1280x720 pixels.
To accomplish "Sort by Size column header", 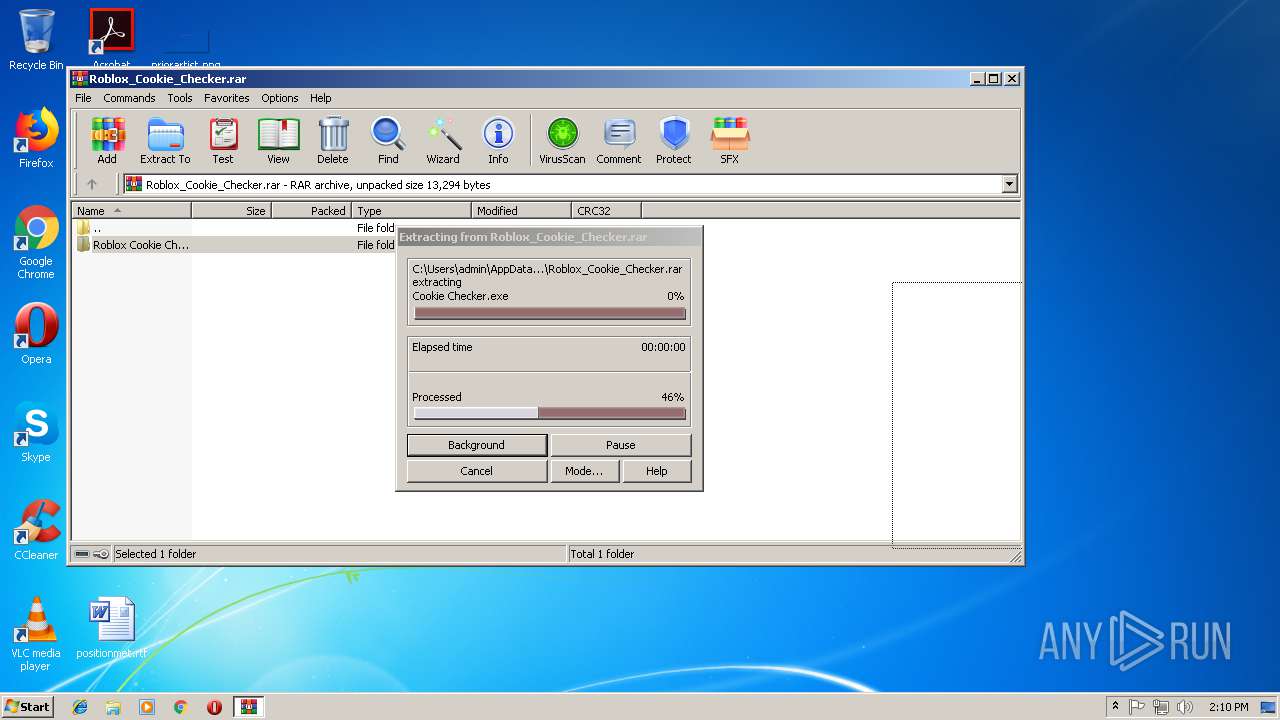I will 231,211.
